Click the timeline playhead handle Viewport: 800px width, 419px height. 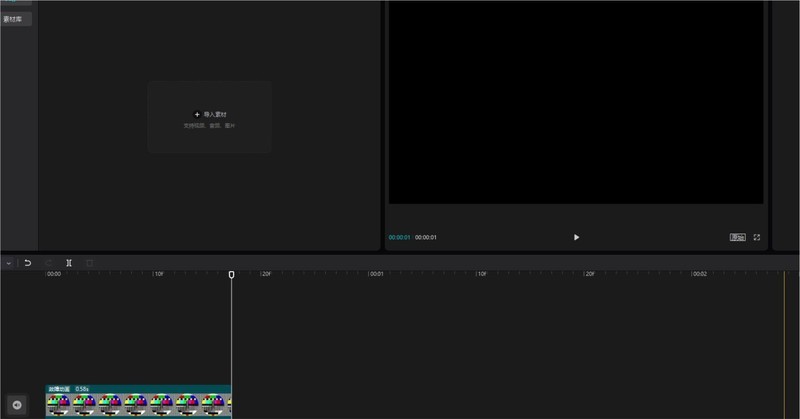coord(231,274)
